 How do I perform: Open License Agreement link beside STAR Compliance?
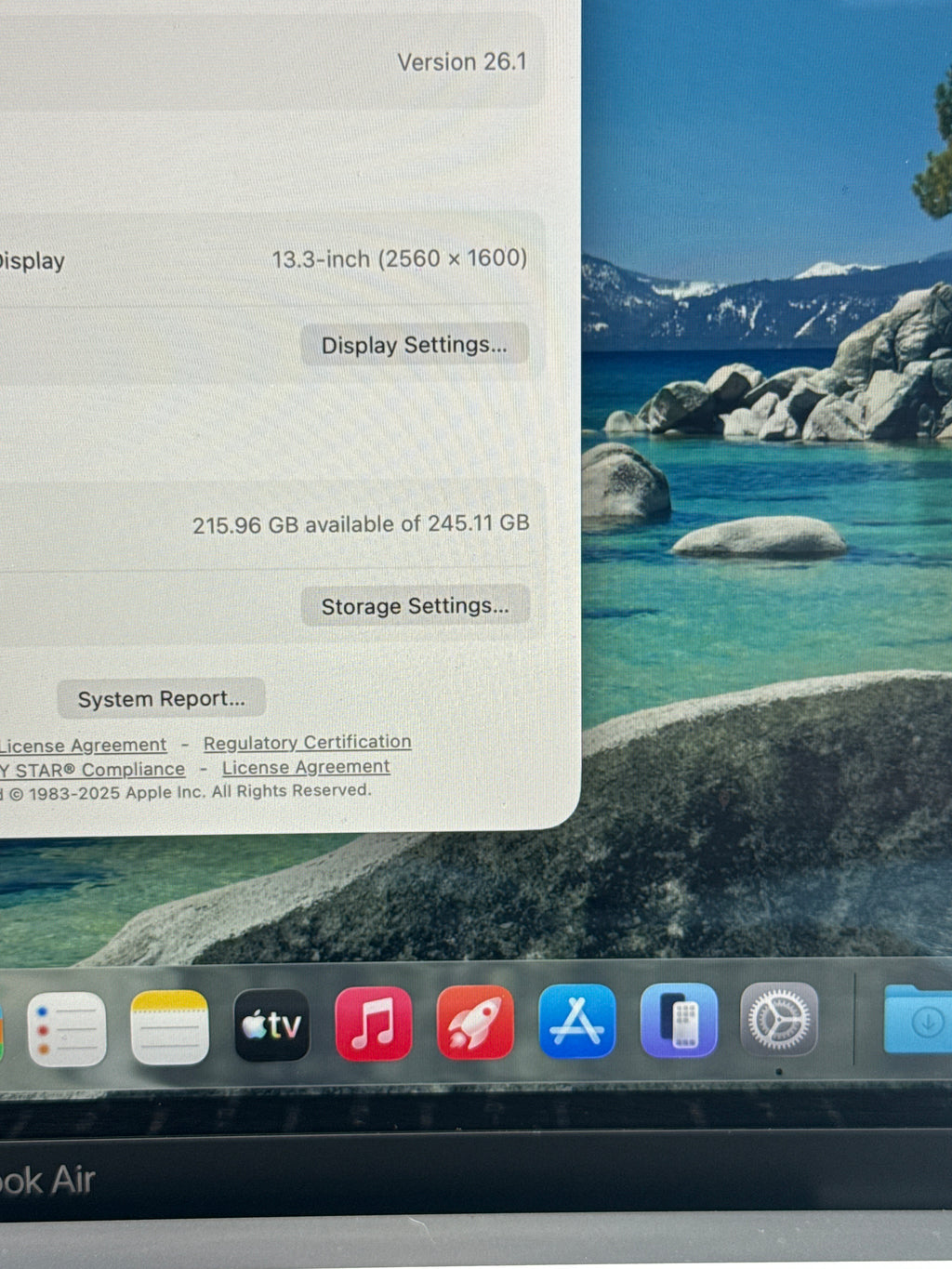(306, 767)
